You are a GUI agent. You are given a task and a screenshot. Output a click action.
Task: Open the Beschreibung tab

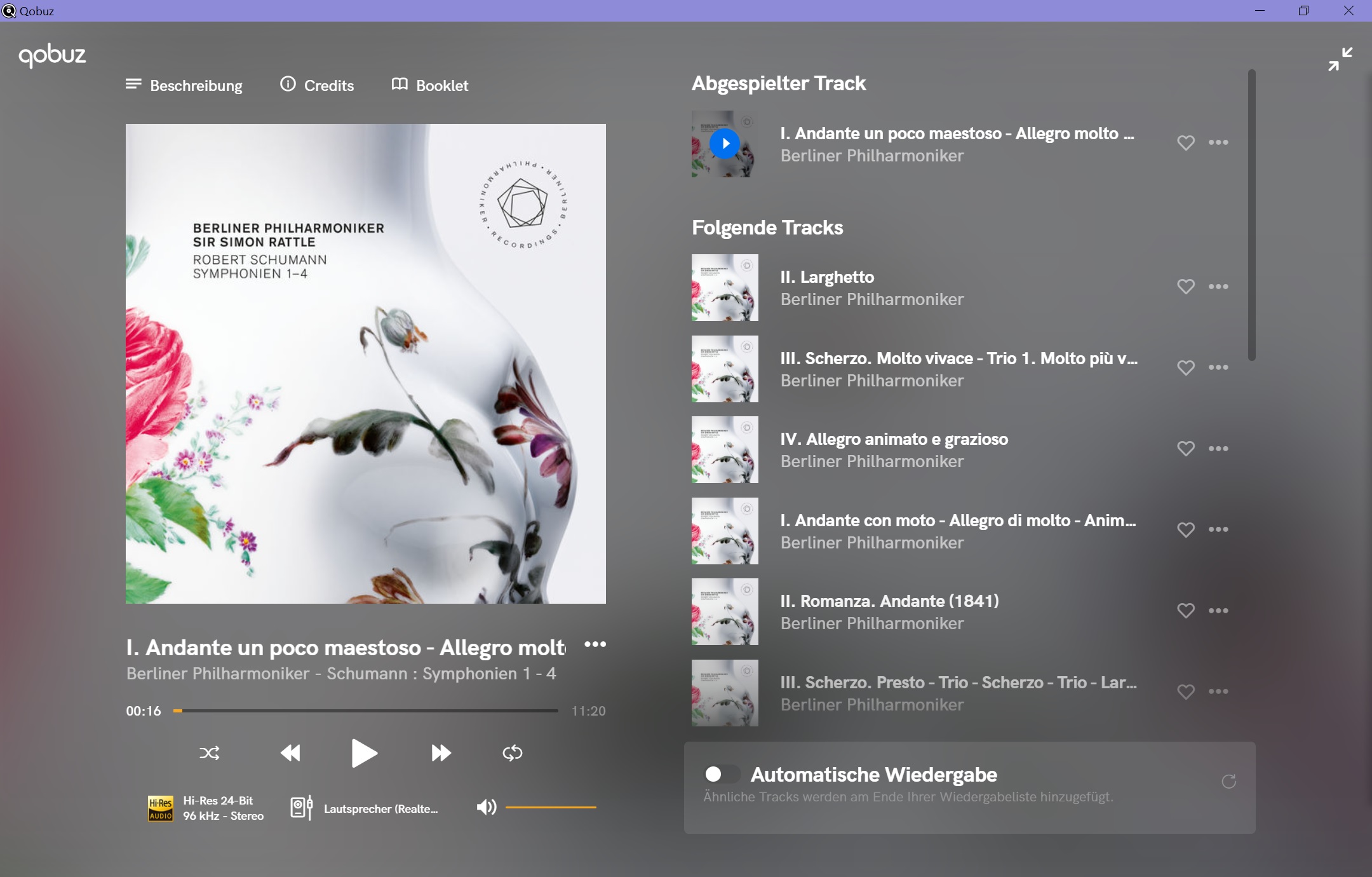point(184,85)
